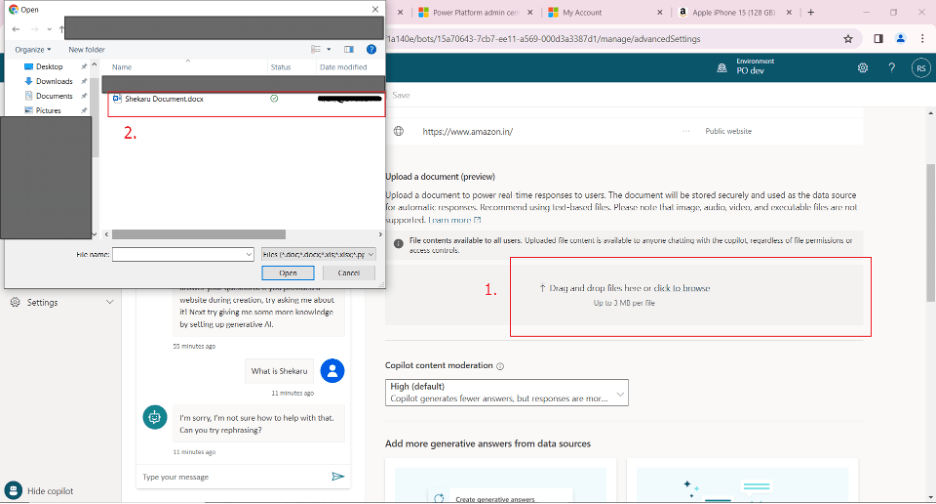Image resolution: width=936 pixels, height=504 pixels.
Task: Click the dialog's blue help icon
Action: 371,49
